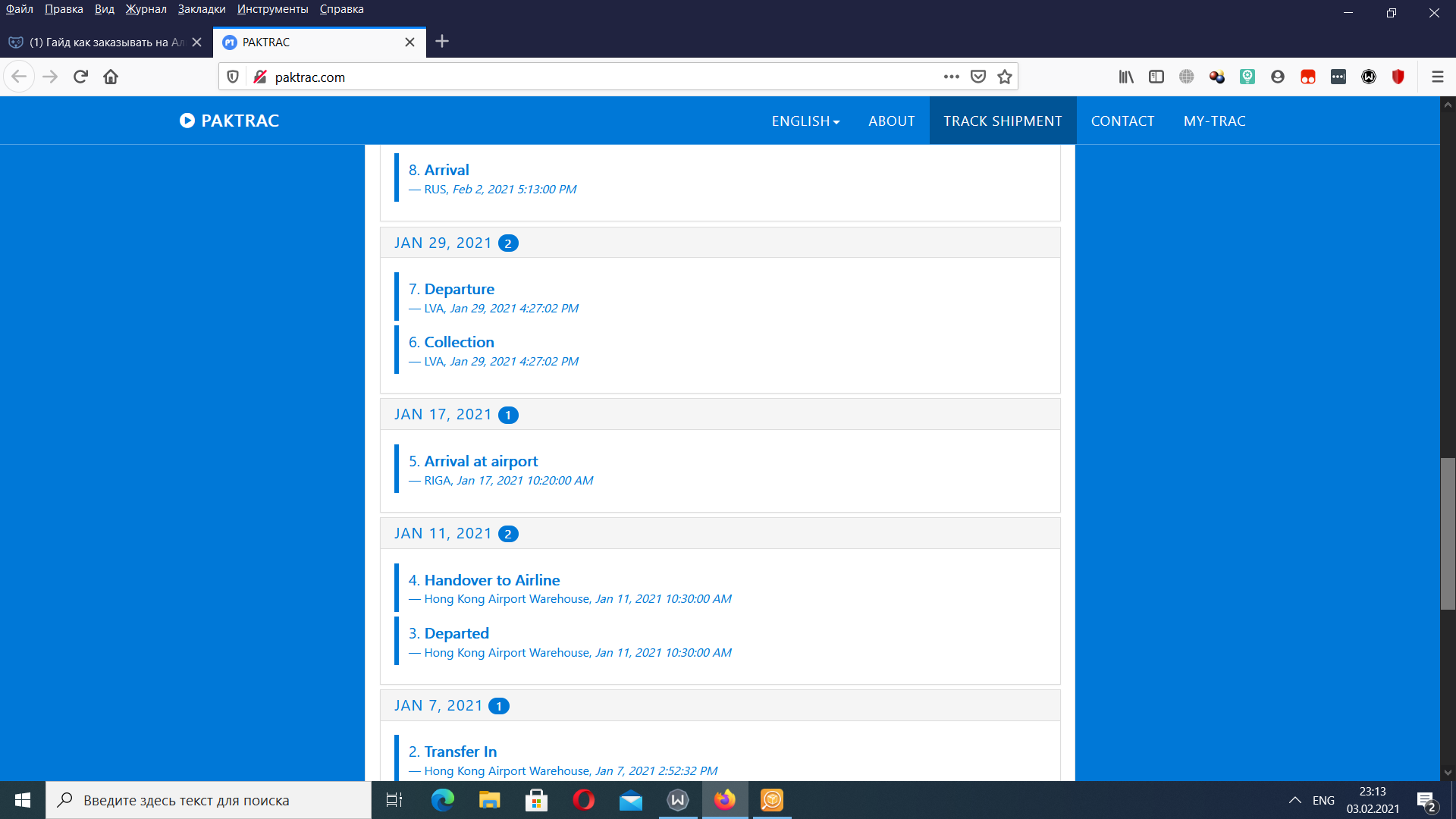Launch Opera from the taskbar

click(x=584, y=800)
